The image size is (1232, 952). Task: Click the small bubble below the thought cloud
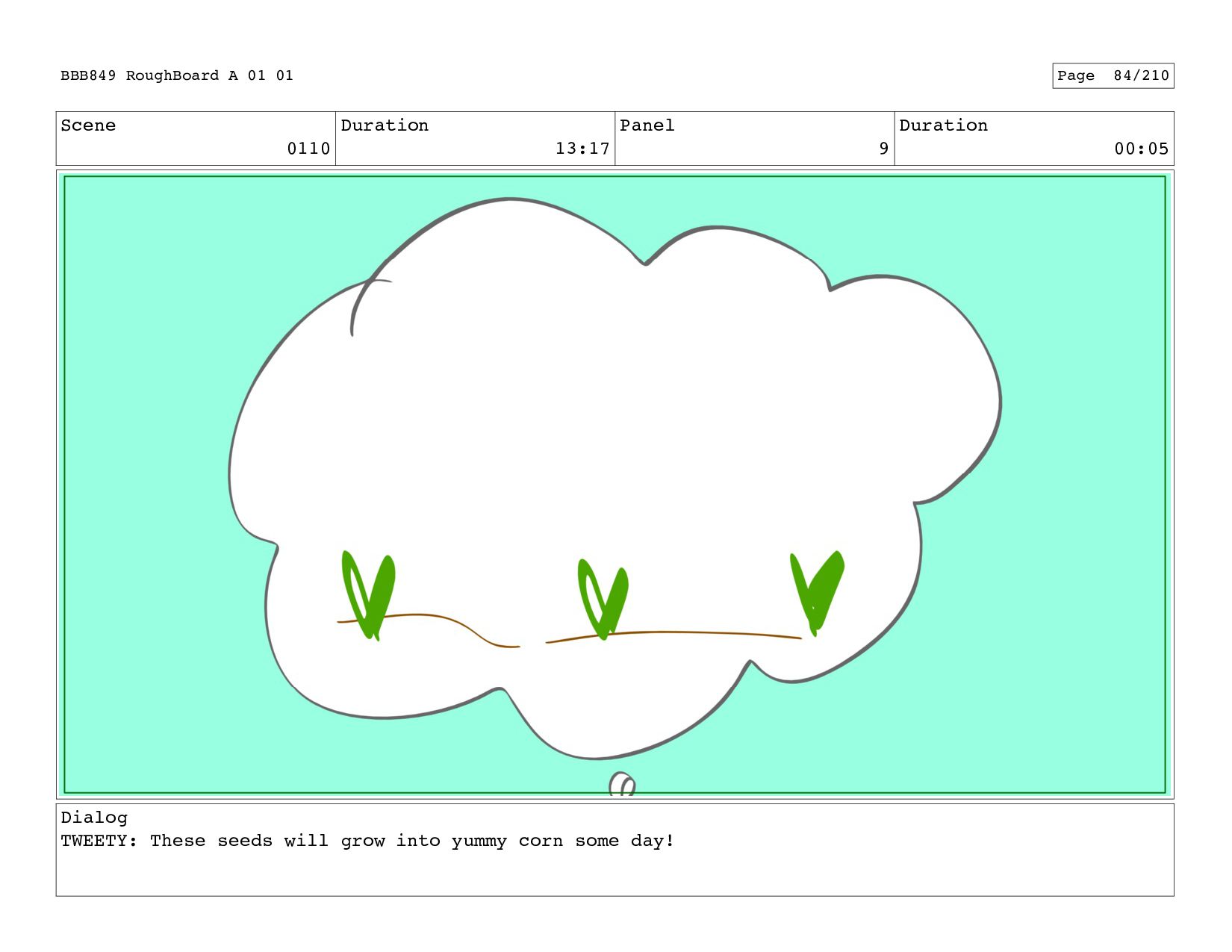622,785
